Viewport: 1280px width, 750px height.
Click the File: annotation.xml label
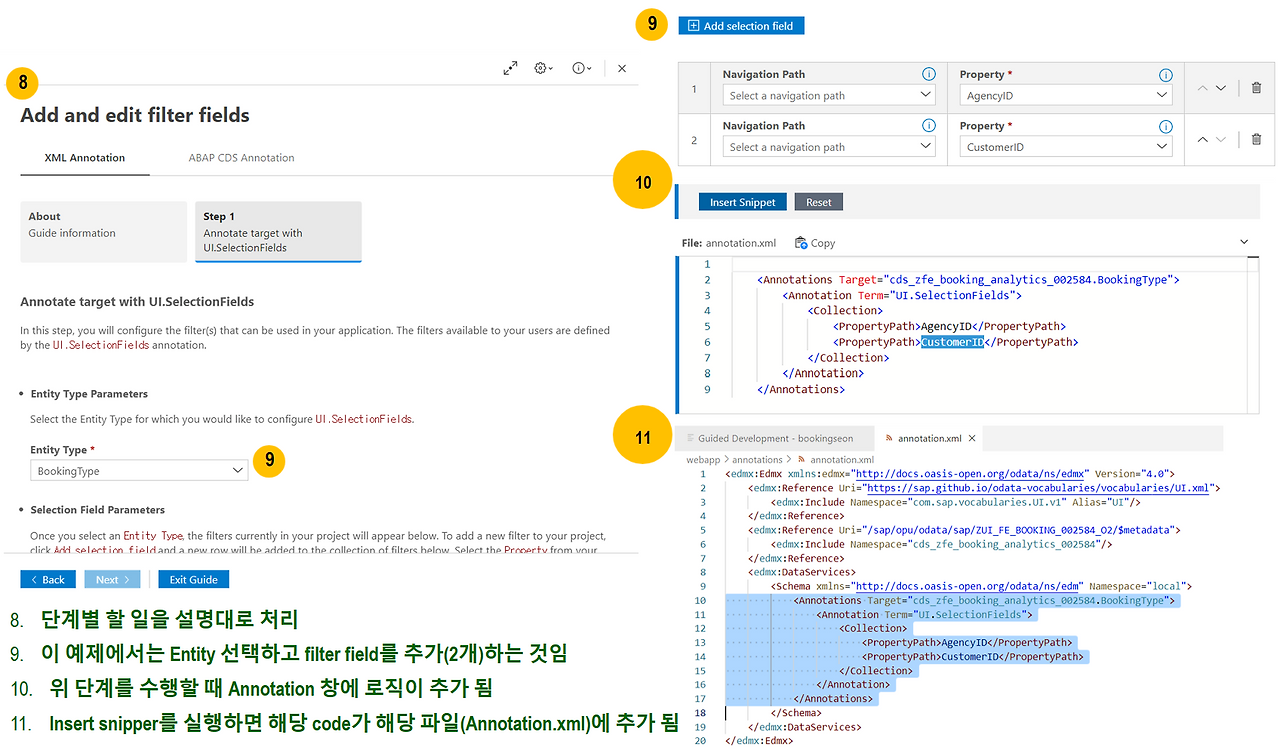pos(729,243)
